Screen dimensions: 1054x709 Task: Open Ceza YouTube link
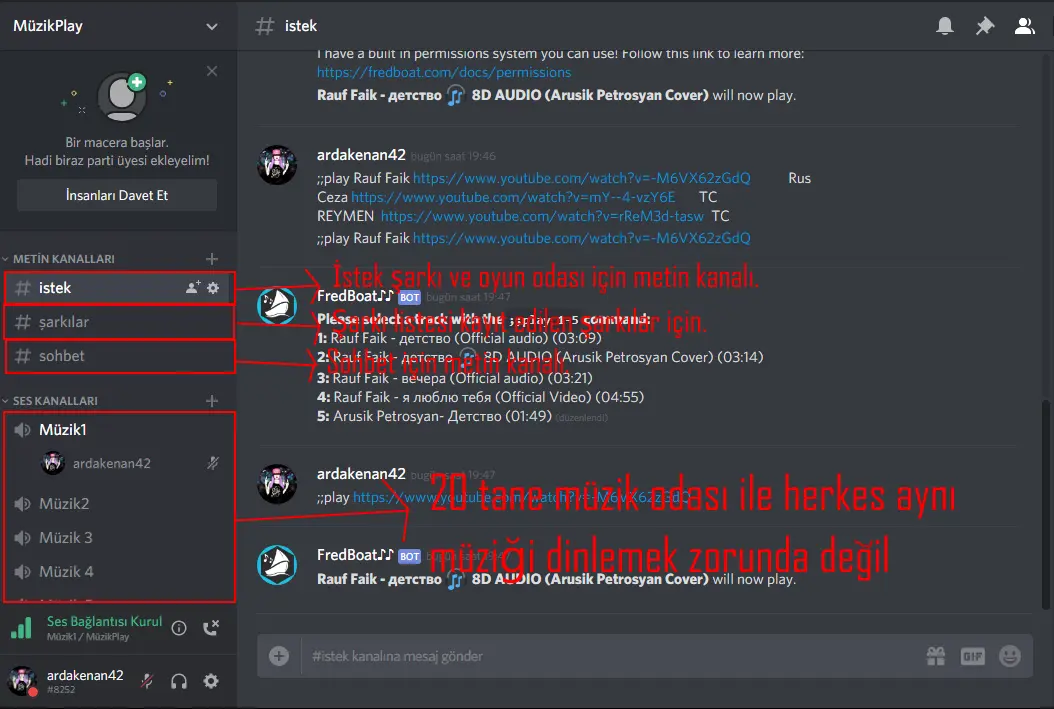(x=513, y=197)
